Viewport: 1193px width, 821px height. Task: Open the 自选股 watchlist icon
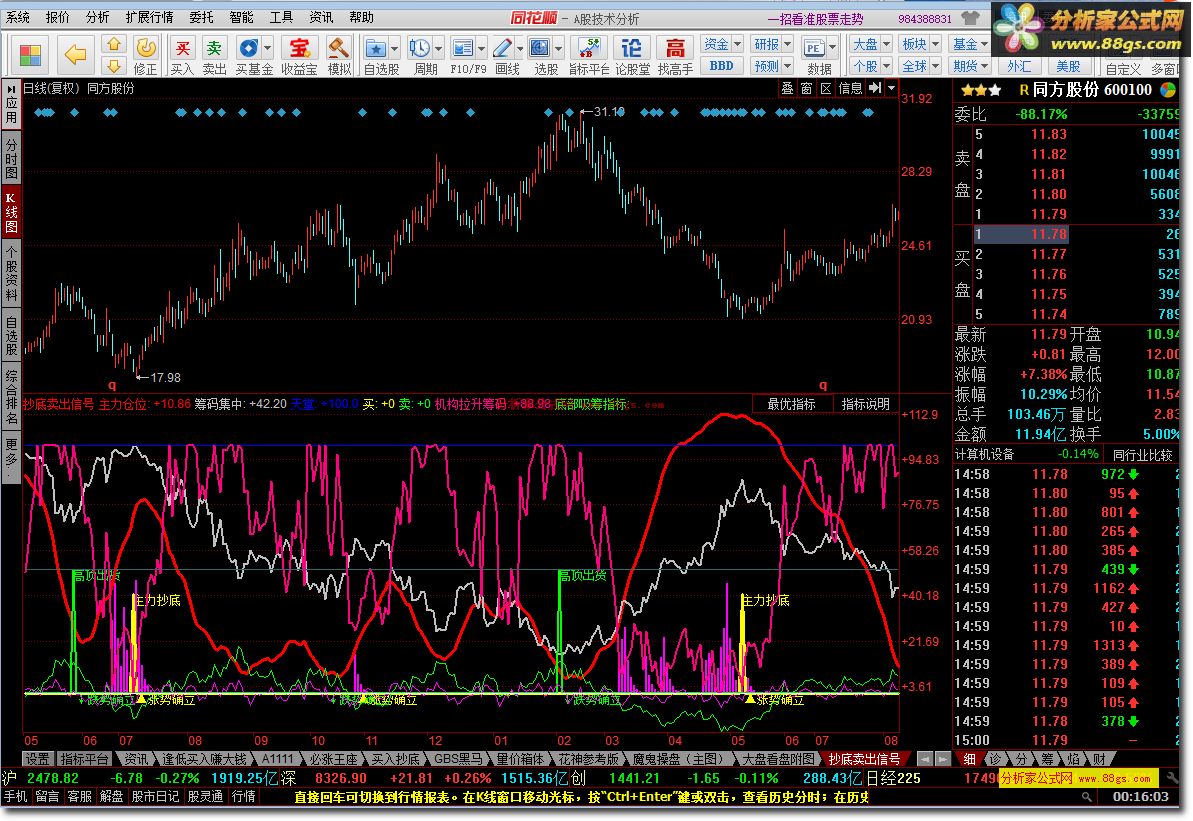[376, 48]
